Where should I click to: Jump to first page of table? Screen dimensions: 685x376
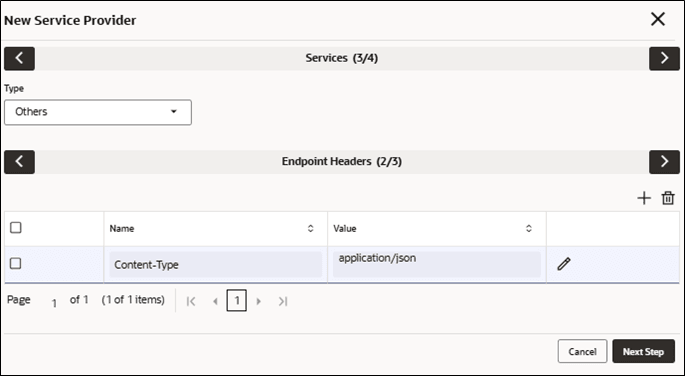pyautogui.click(x=191, y=301)
